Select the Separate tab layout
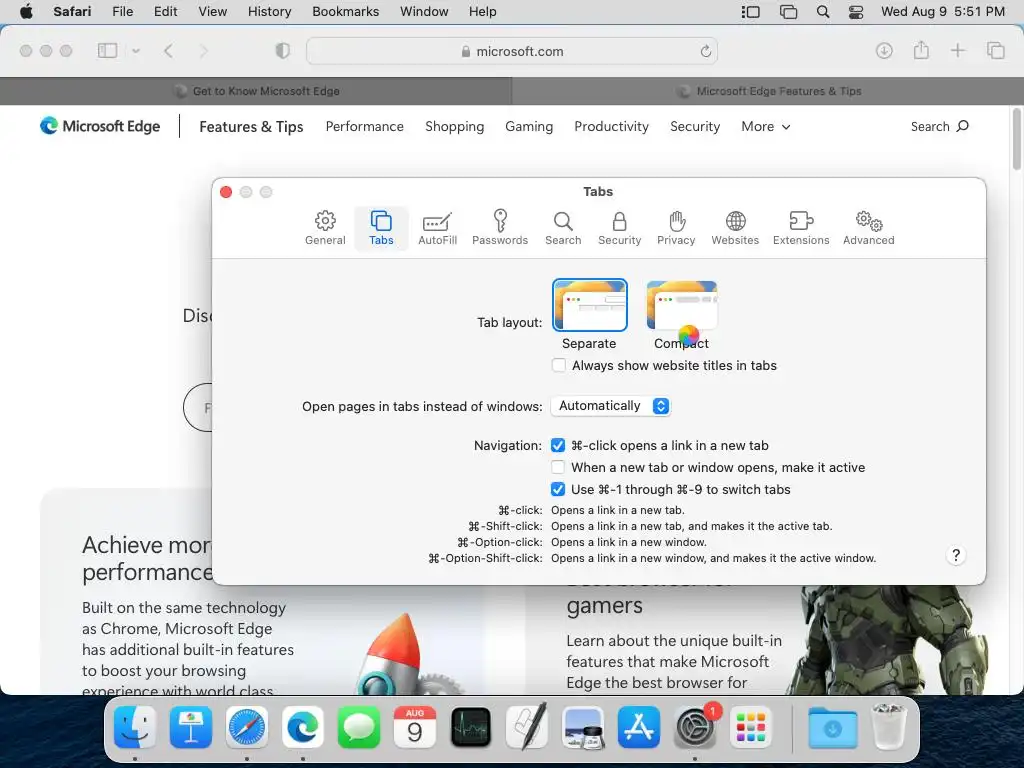 [x=589, y=306]
